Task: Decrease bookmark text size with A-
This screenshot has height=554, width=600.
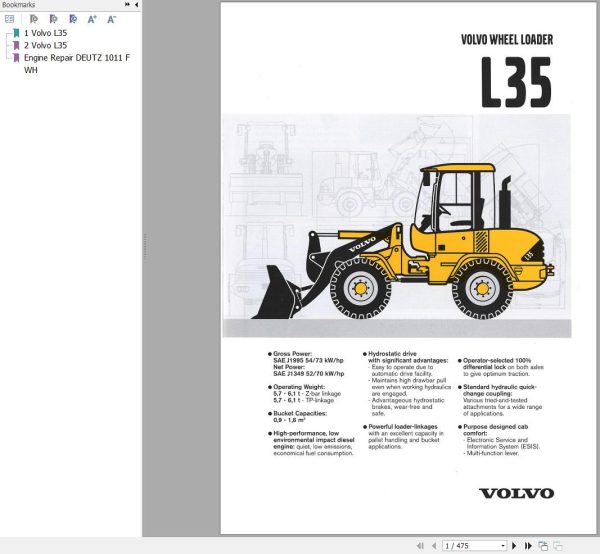Action: (x=111, y=19)
